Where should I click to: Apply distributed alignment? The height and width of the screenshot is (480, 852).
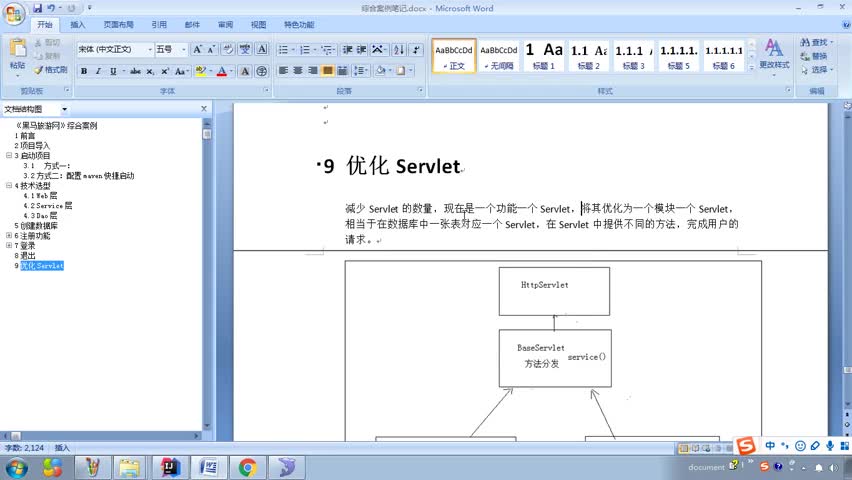click(342, 71)
